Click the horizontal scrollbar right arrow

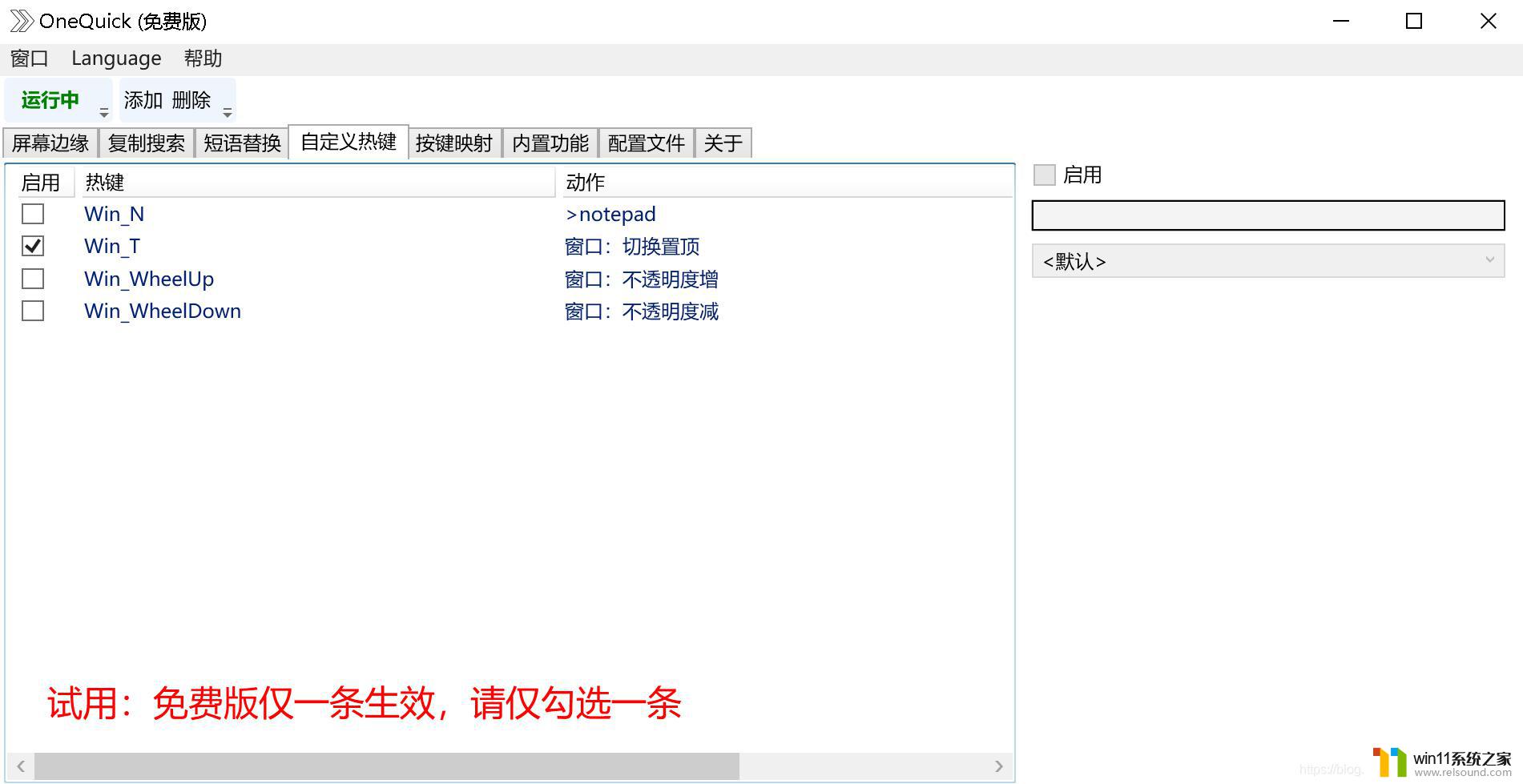999,766
